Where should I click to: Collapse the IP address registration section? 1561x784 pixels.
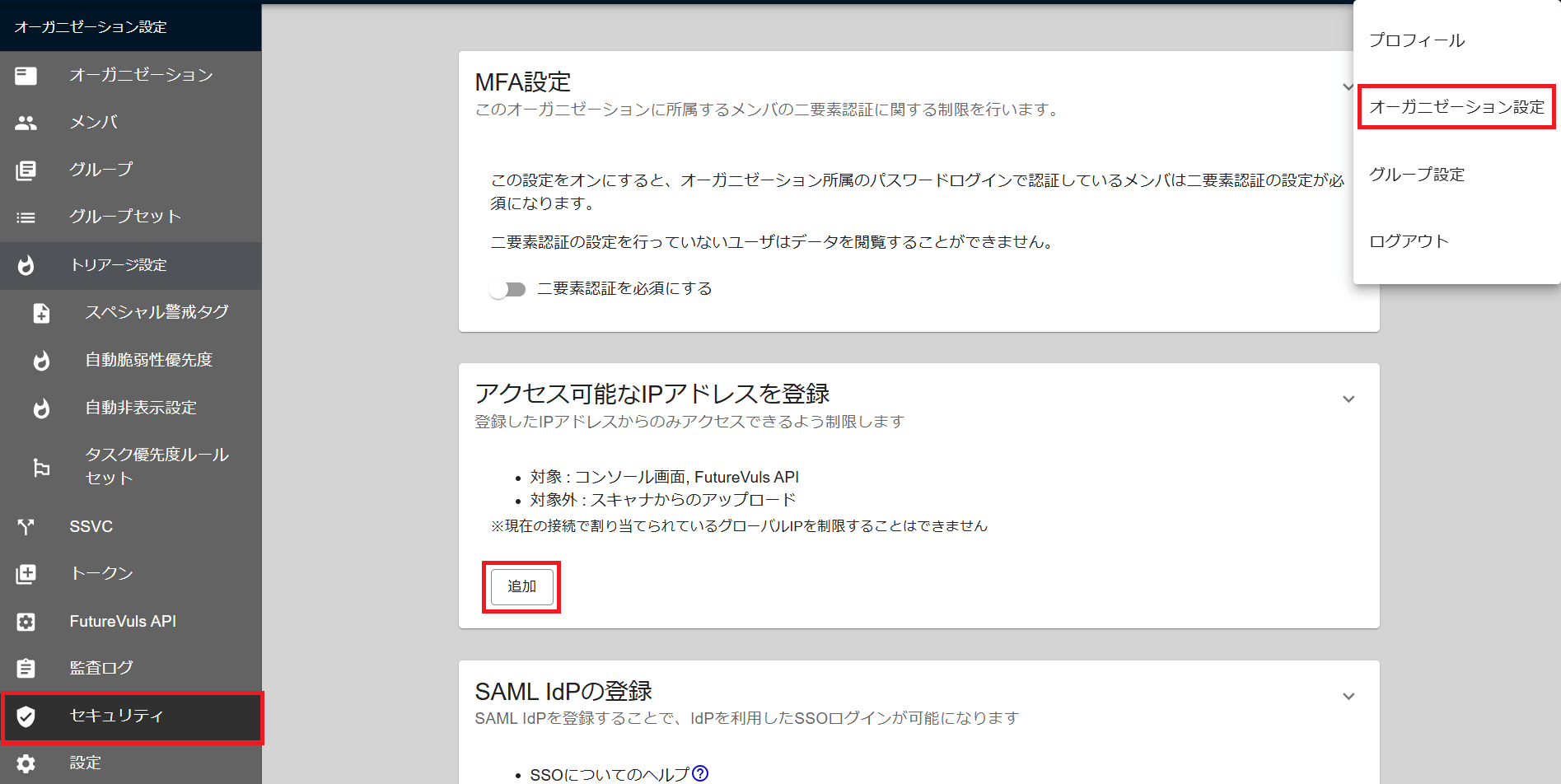pos(1348,399)
